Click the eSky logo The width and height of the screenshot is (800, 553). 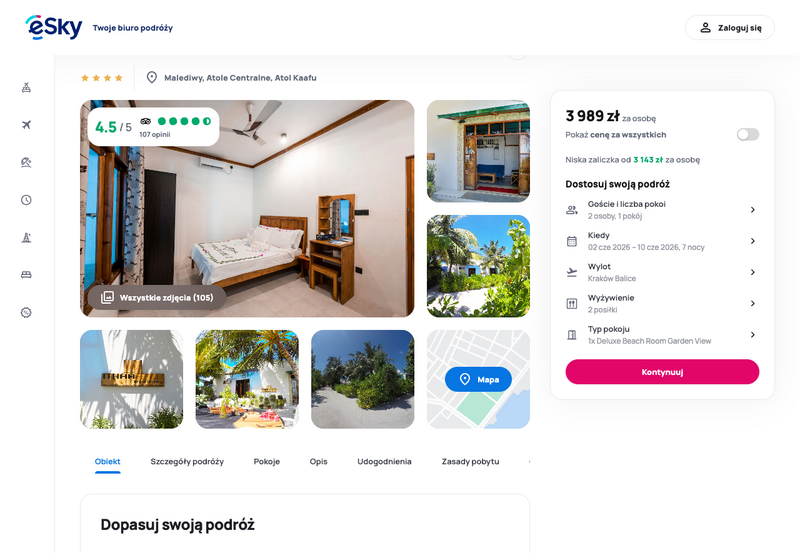(x=54, y=27)
